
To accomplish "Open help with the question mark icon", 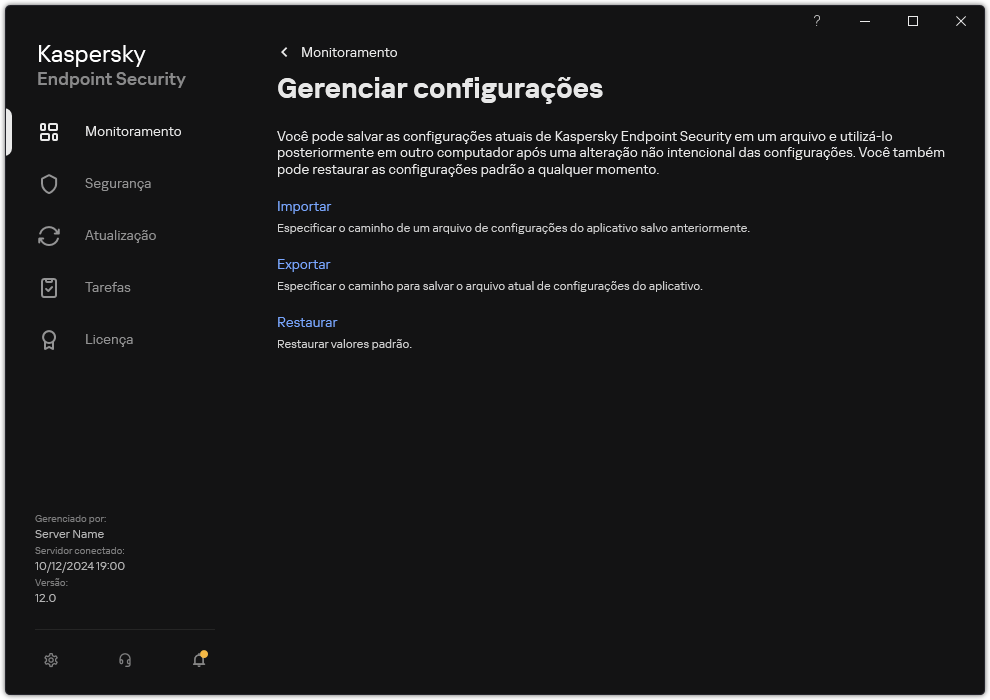I will tap(816, 21).
